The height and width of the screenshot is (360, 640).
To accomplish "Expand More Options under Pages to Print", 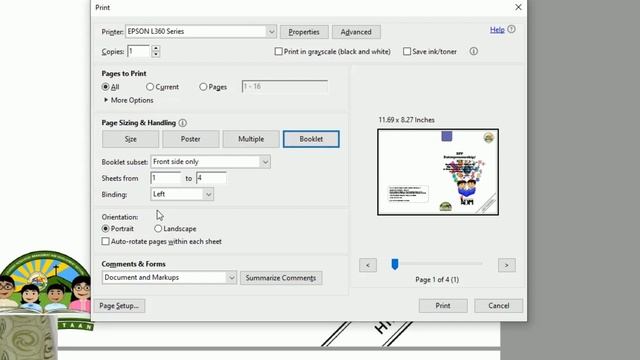I will tap(128, 100).
